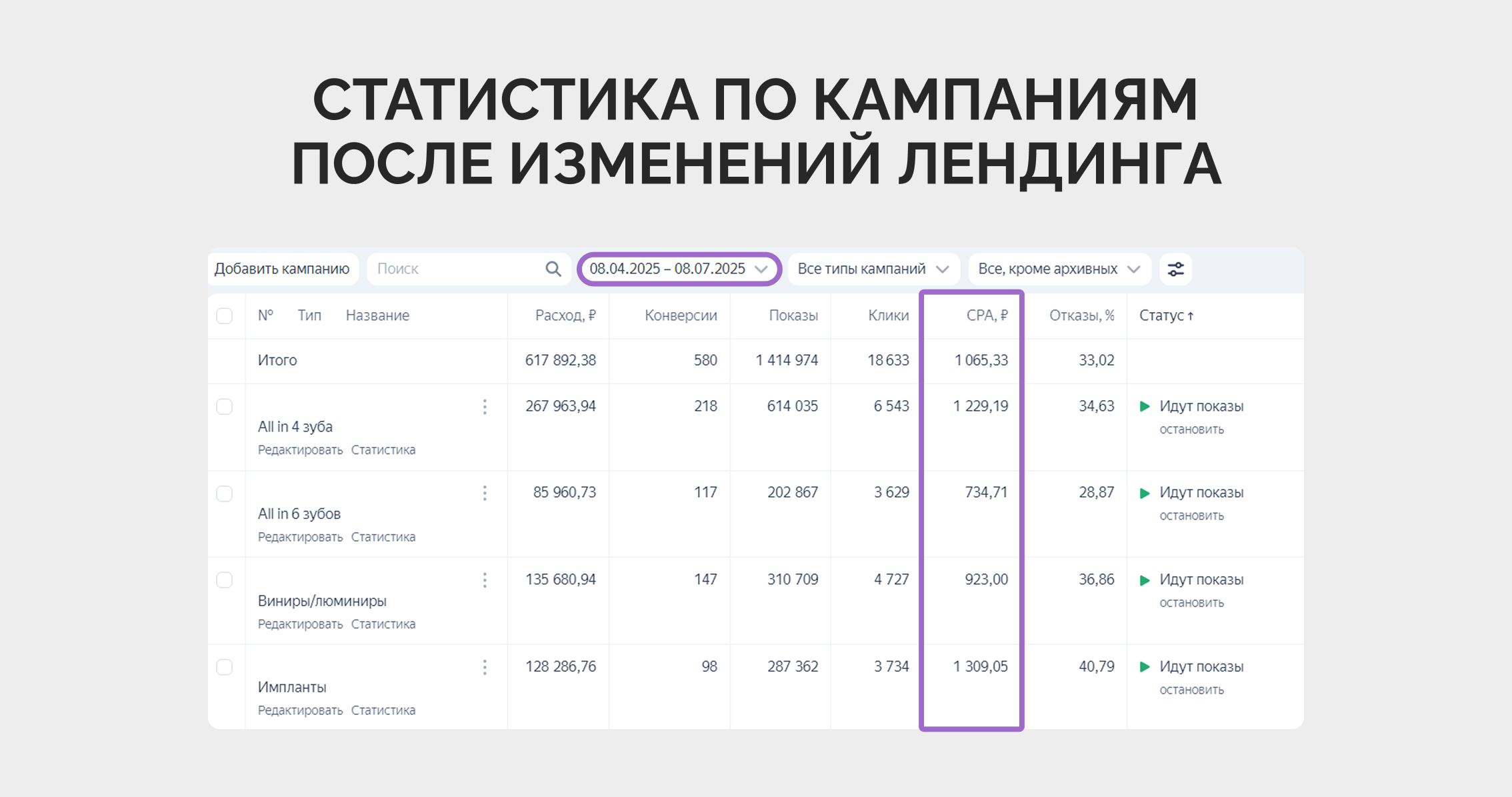1512x797 pixels.
Task: Click green play icon for Импланты row
Action: tap(1145, 667)
